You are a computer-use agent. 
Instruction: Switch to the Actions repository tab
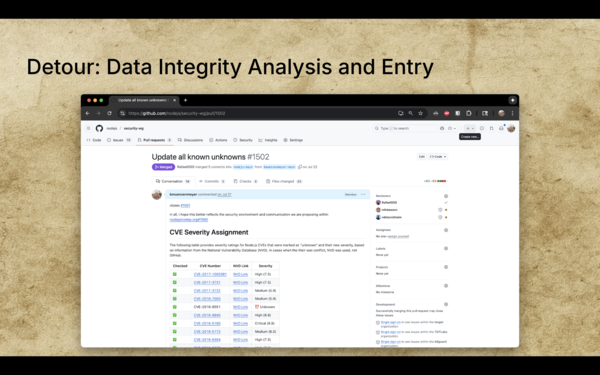(x=218, y=140)
